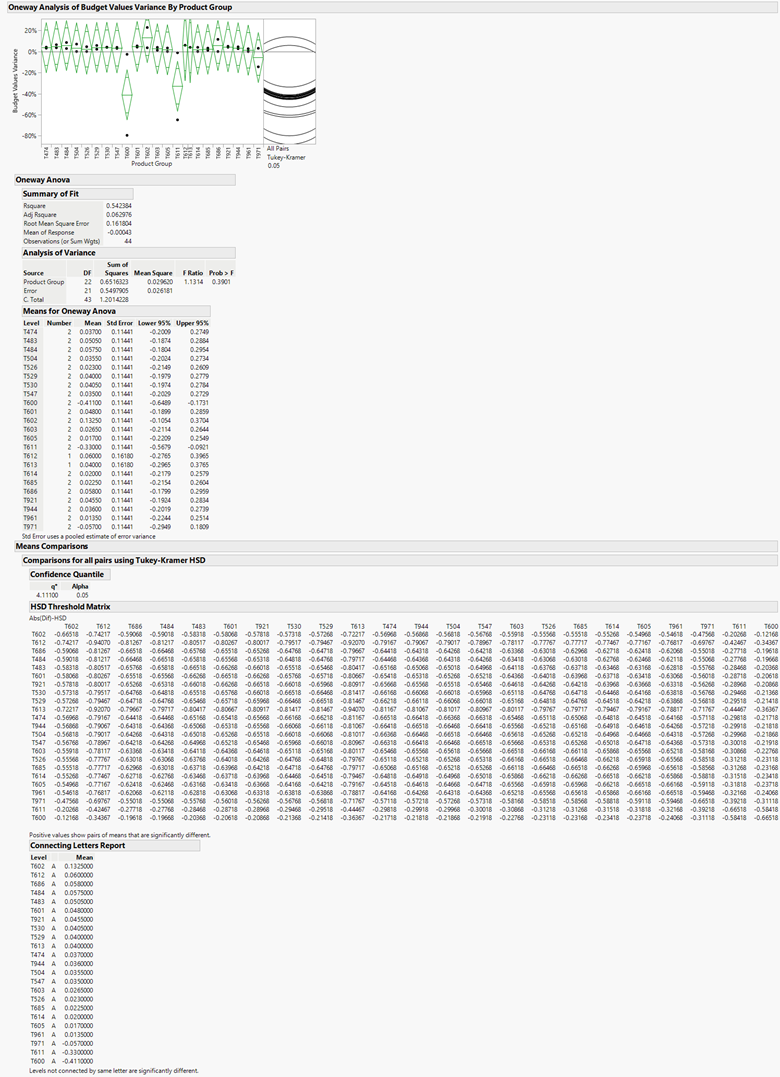The image size is (780, 1077).
Task: Collapse the HSD Threshold Matrix section
Action: [x=70, y=607]
